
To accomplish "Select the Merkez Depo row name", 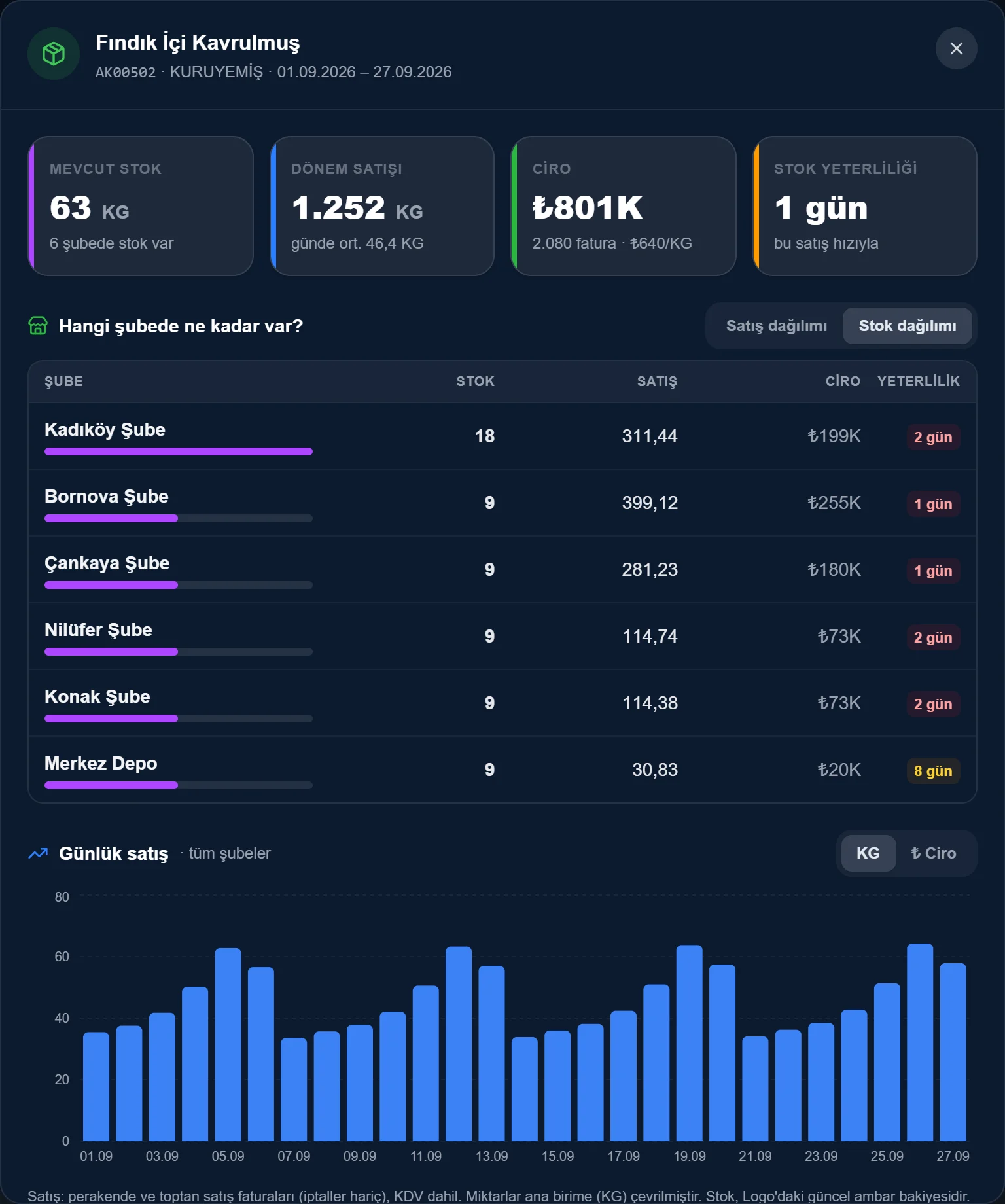I will (101, 764).
